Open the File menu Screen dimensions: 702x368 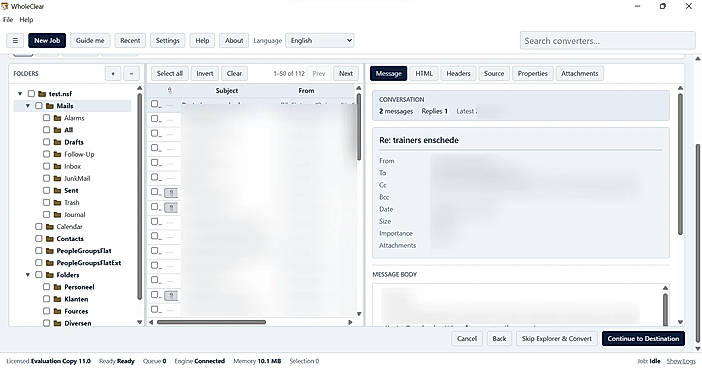pyautogui.click(x=8, y=20)
